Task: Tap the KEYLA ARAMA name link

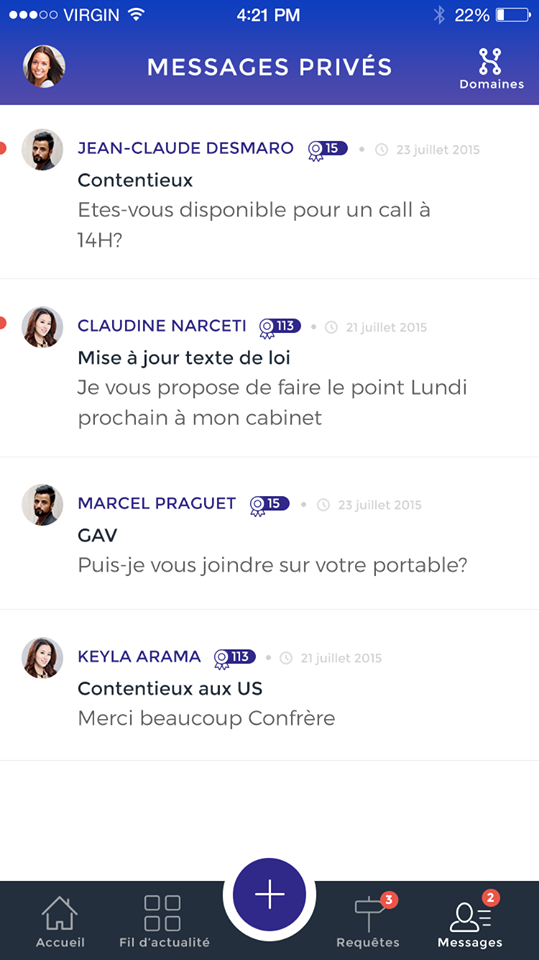Action: [139, 656]
